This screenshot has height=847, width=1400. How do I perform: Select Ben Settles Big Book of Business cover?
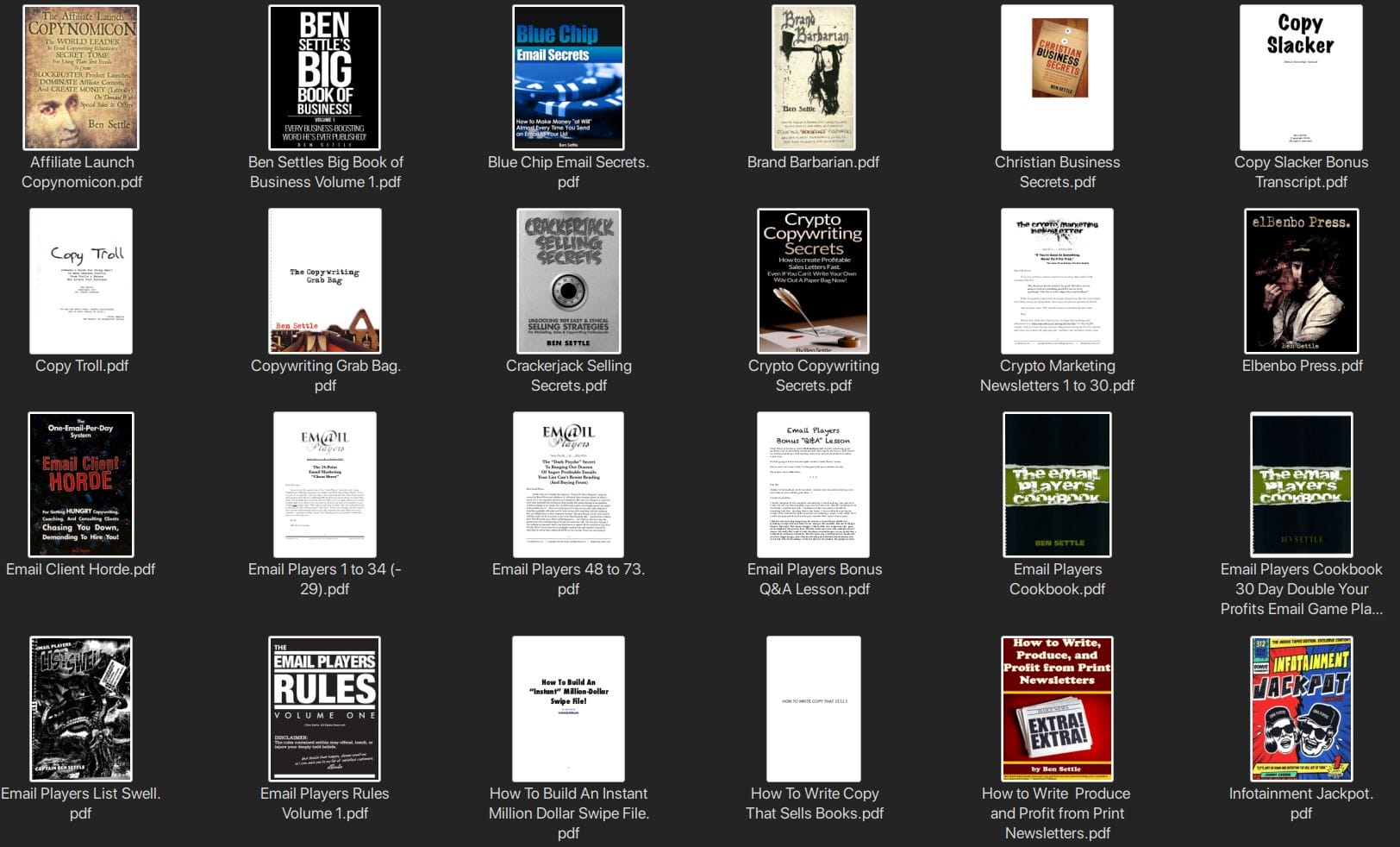coord(325,76)
